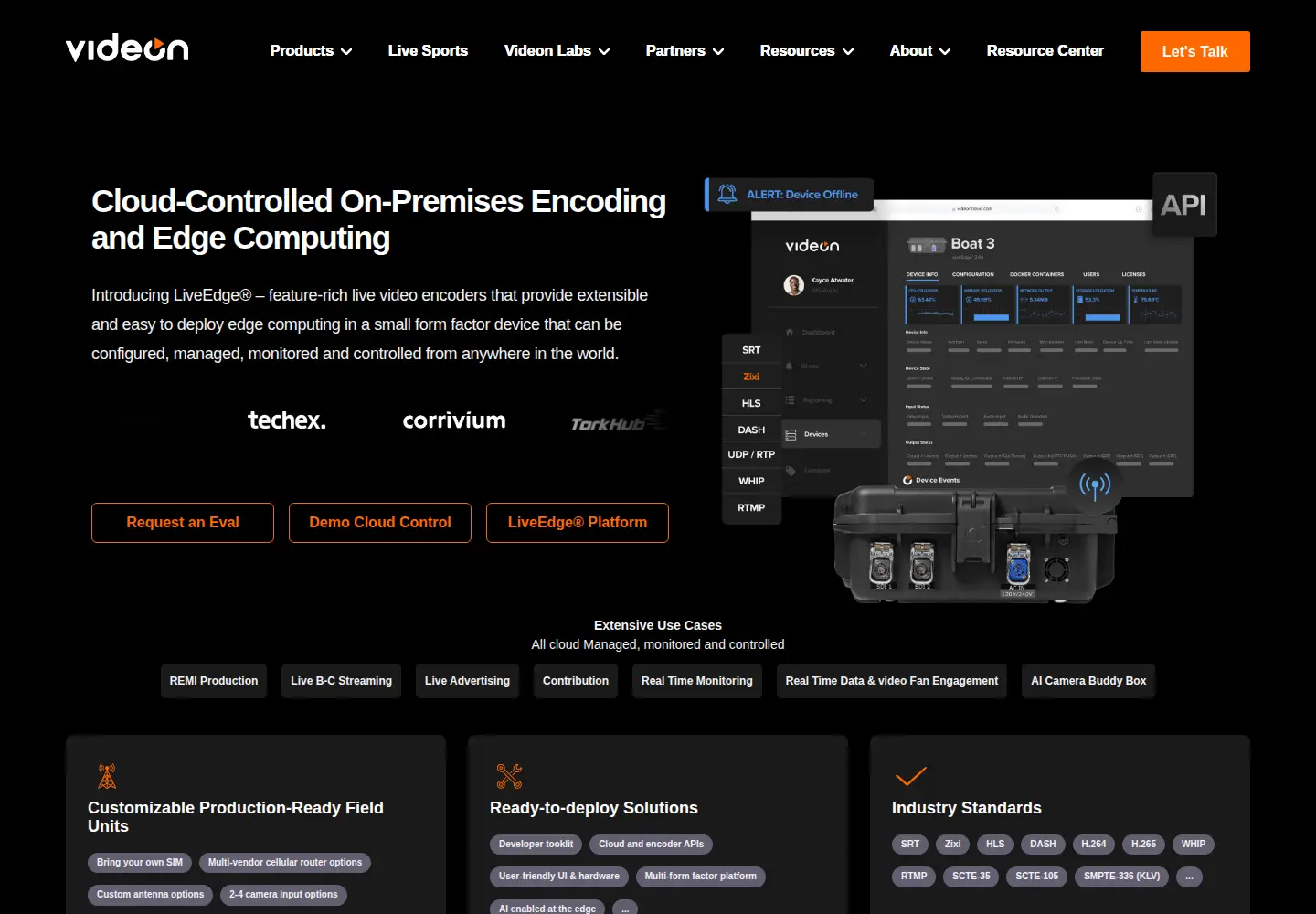The height and width of the screenshot is (914, 1316).
Task: Select Real Time Data & video Fan Engagement tab
Action: [x=892, y=681]
